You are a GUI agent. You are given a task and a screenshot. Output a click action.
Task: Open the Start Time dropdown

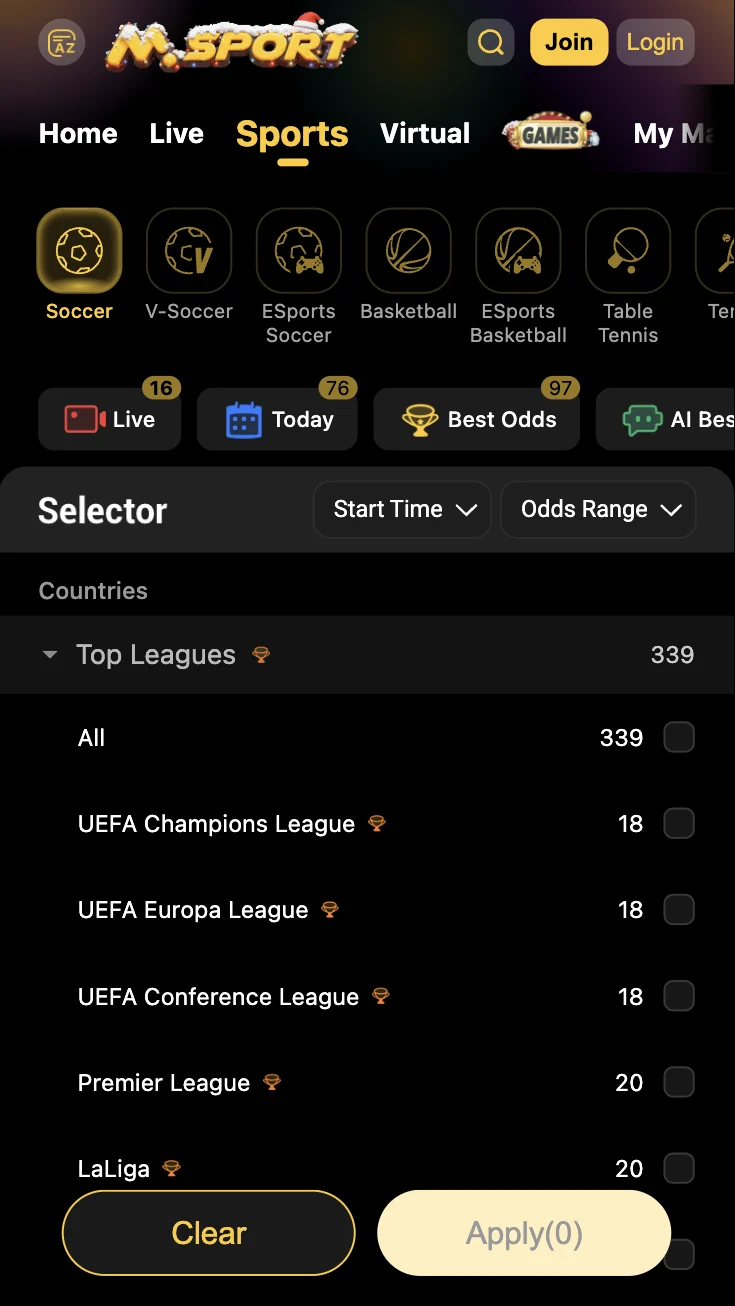pos(403,510)
